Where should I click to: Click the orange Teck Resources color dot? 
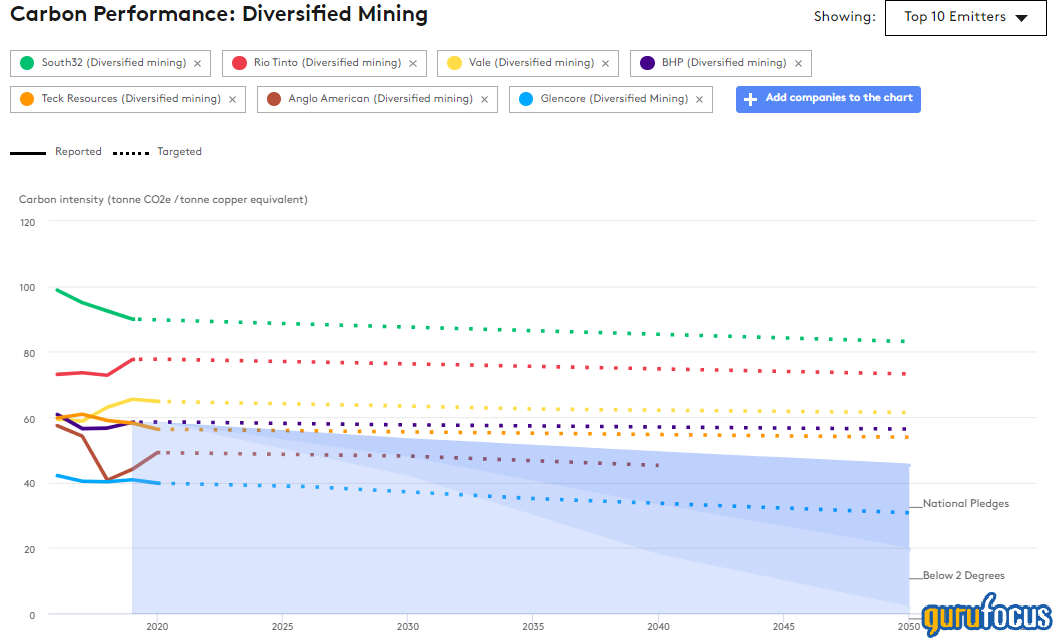[27, 99]
